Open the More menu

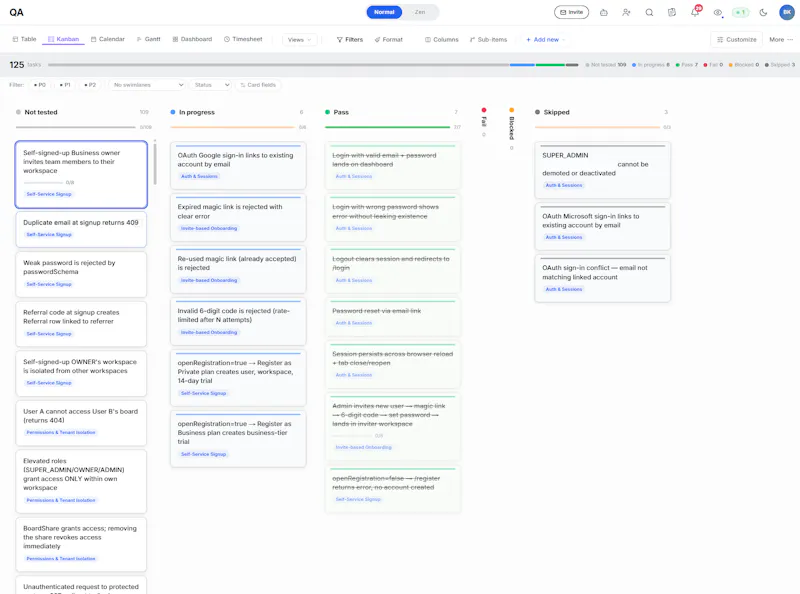(781, 40)
